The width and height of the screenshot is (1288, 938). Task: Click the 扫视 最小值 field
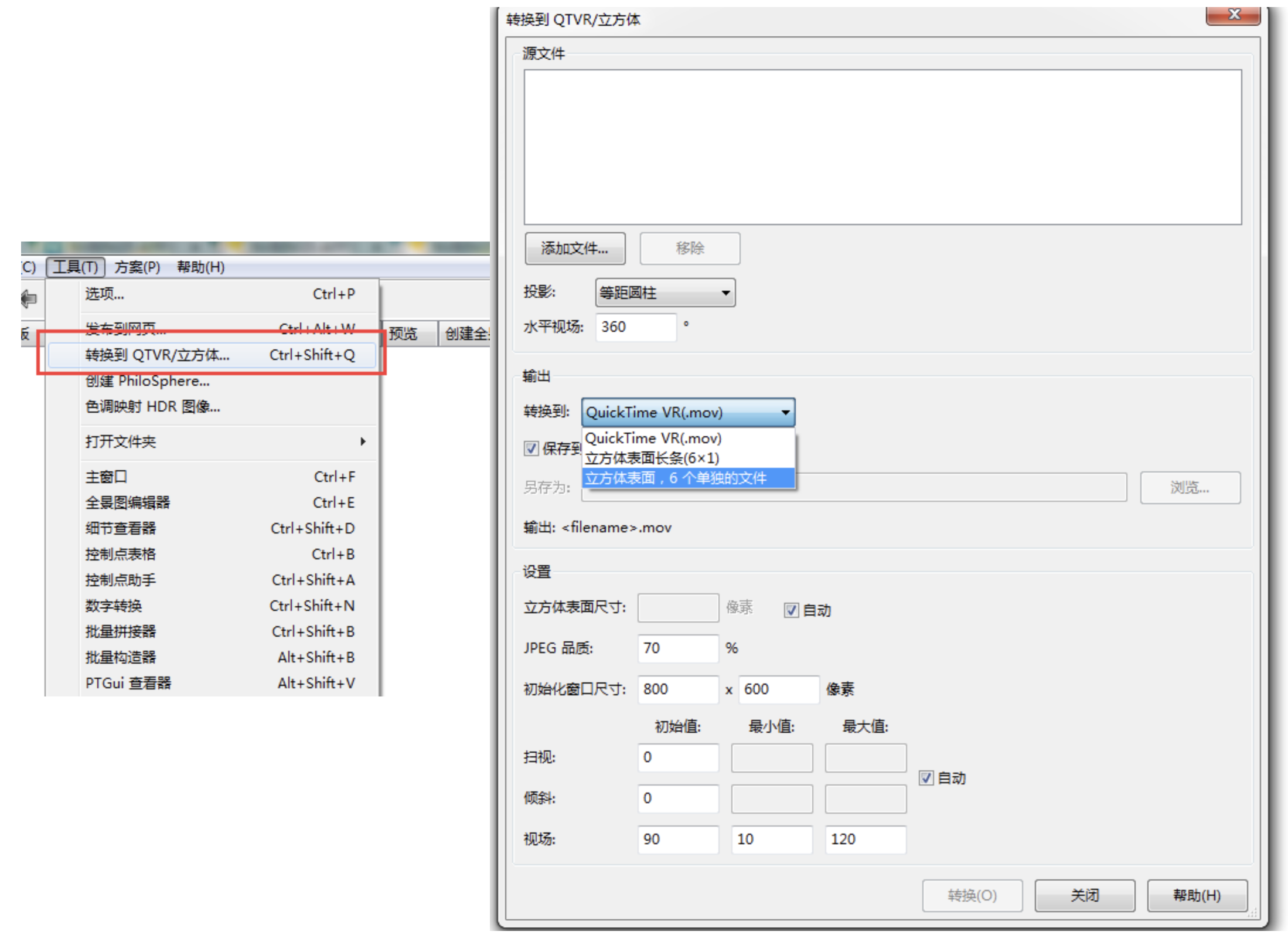(x=772, y=757)
